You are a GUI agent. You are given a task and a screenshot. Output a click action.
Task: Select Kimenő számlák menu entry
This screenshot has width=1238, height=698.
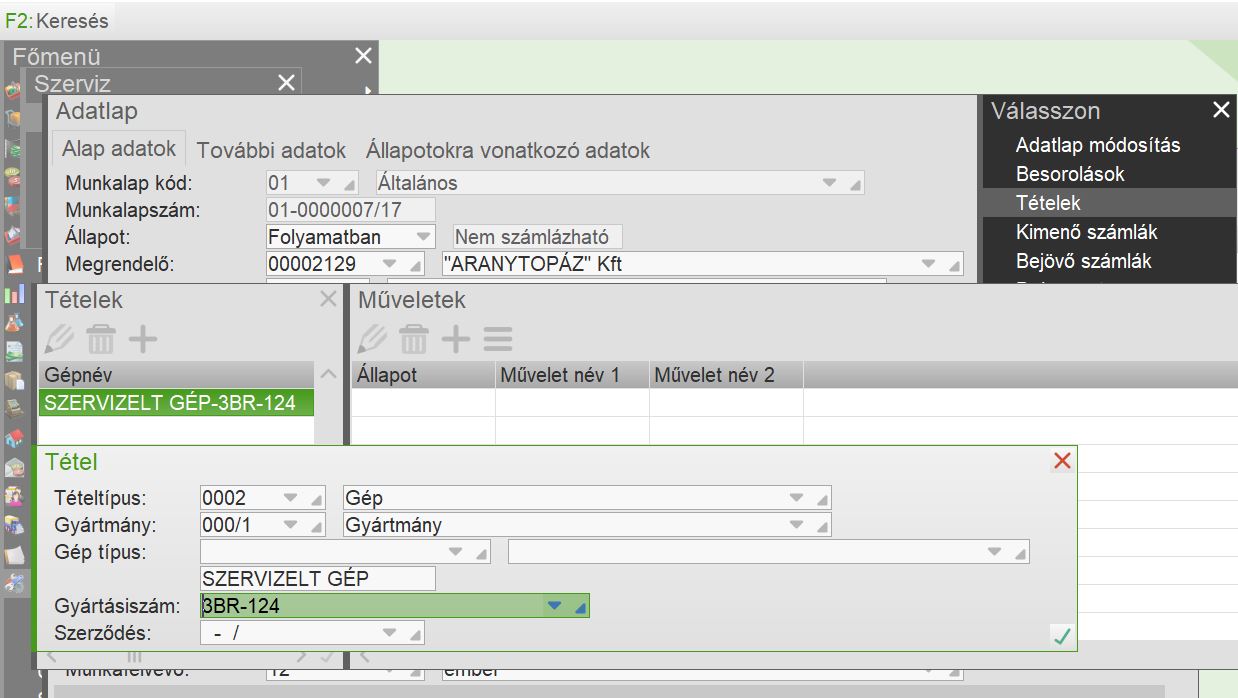[1086, 232]
